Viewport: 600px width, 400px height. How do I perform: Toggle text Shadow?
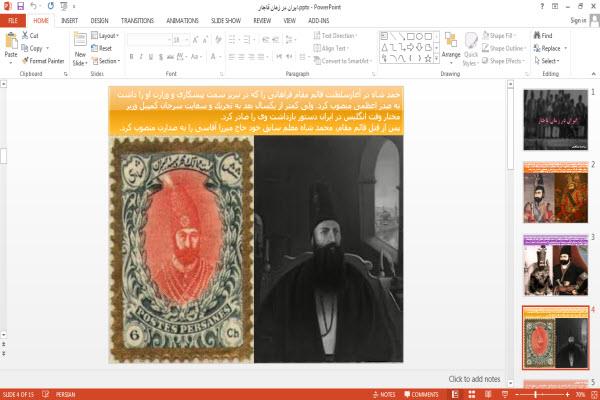click(x=161, y=57)
